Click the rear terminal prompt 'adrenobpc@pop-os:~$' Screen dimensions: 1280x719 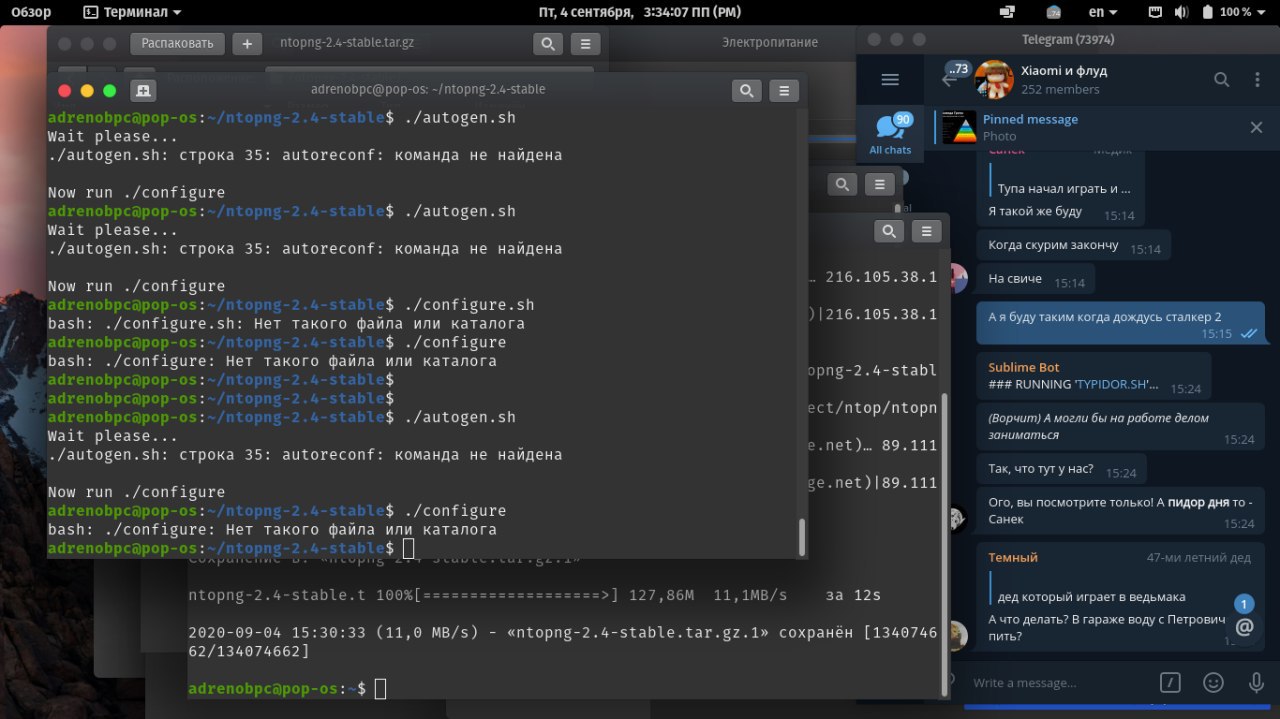[x=277, y=689]
